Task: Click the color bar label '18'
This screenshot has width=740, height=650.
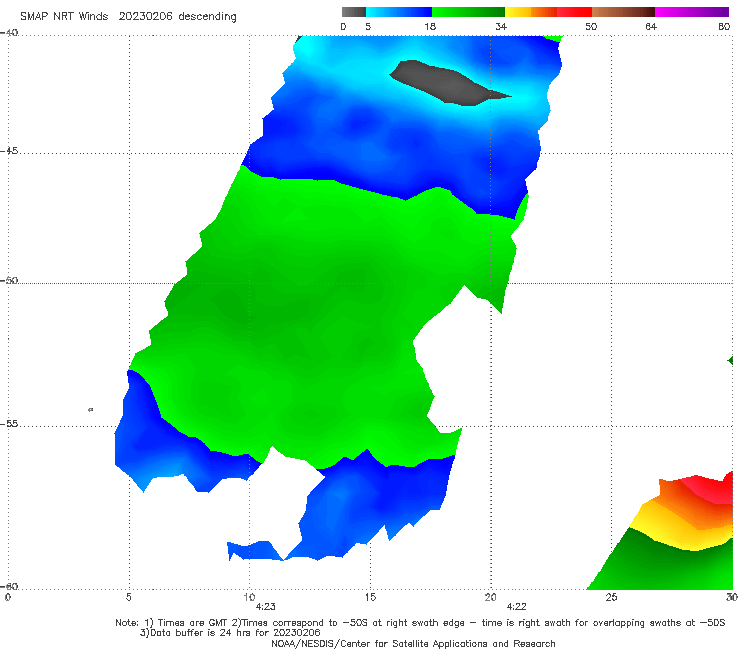Action: coord(430,27)
